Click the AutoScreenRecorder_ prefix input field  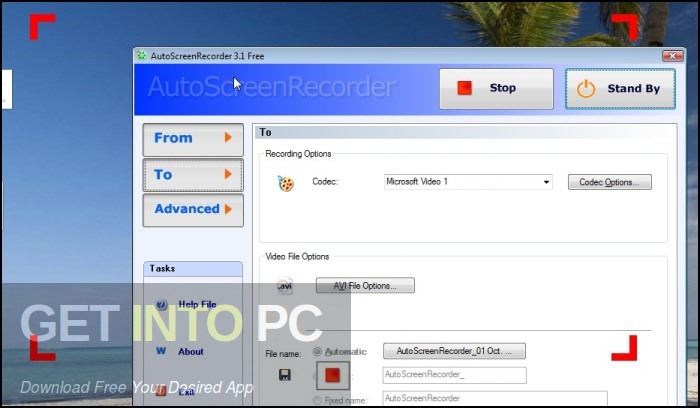pos(454,375)
